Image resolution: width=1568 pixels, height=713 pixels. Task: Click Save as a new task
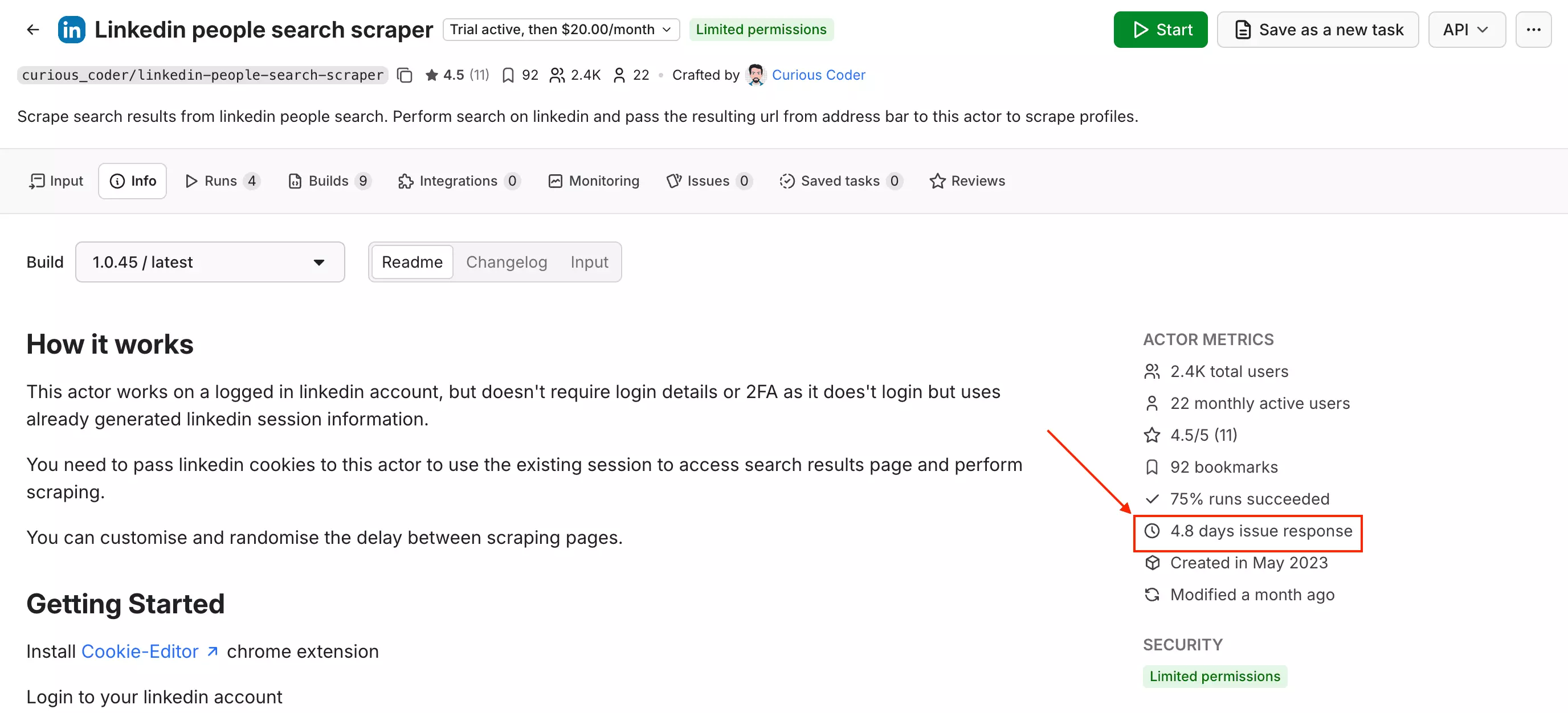pyautogui.click(x=1317, y=29)
